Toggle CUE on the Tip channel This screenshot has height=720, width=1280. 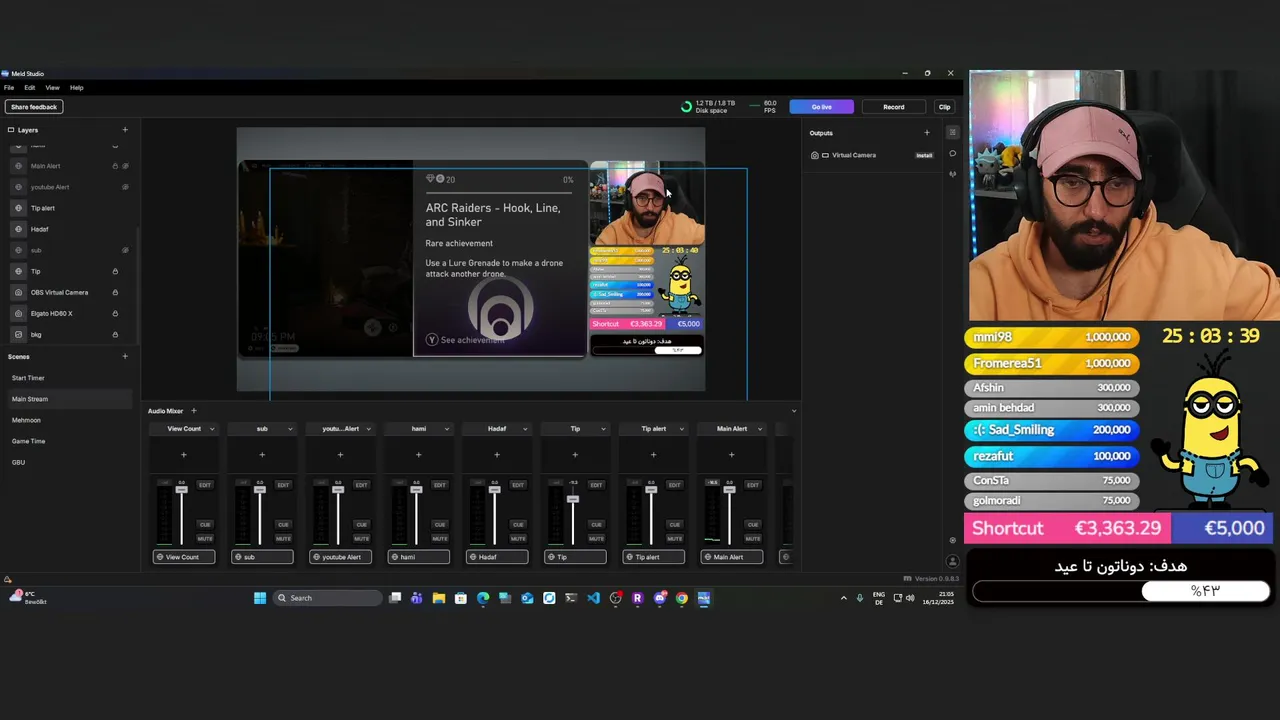(596, 524)
